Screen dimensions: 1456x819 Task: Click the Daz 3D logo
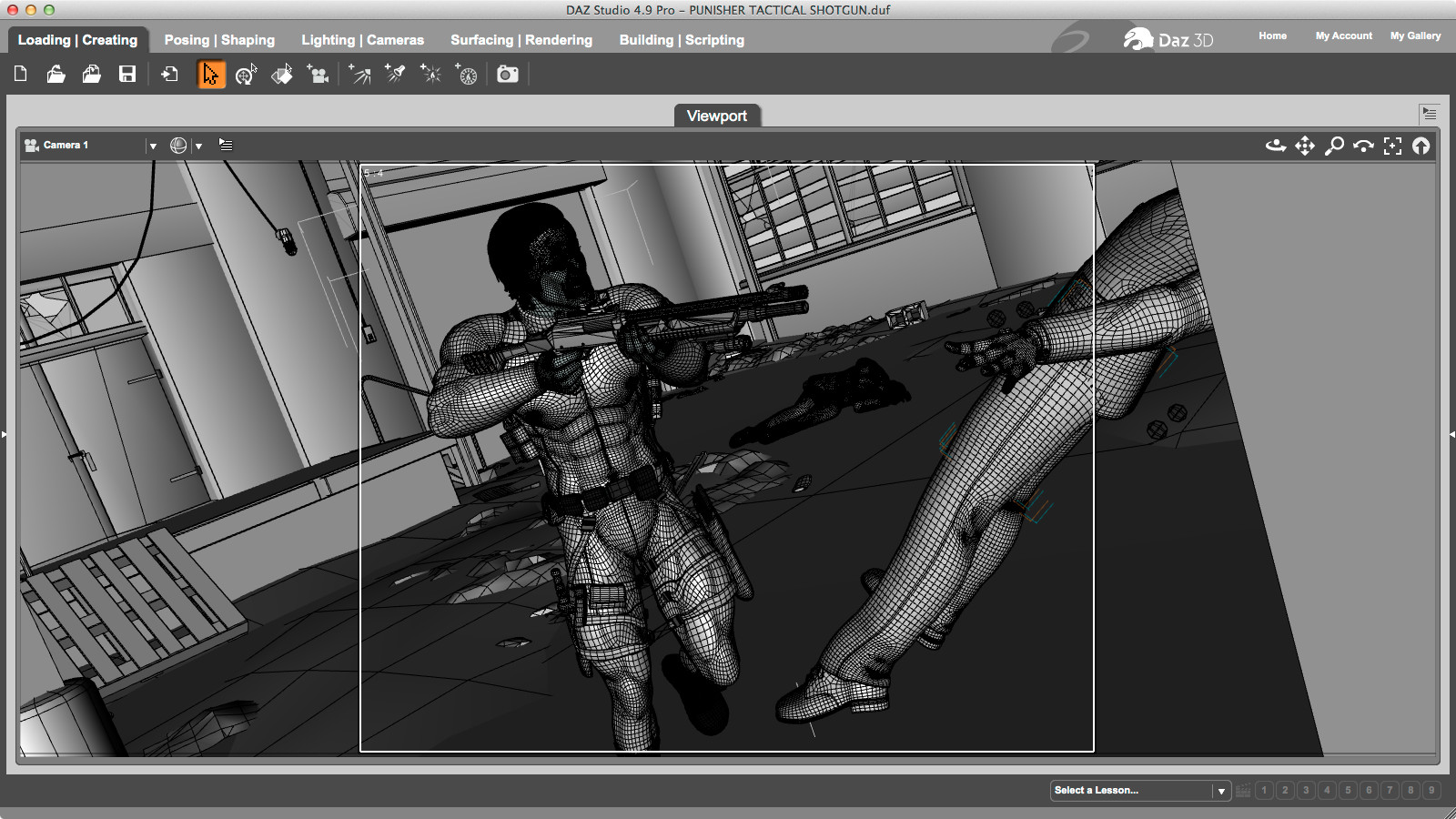pyautogui.click(x=1168, y=39)
